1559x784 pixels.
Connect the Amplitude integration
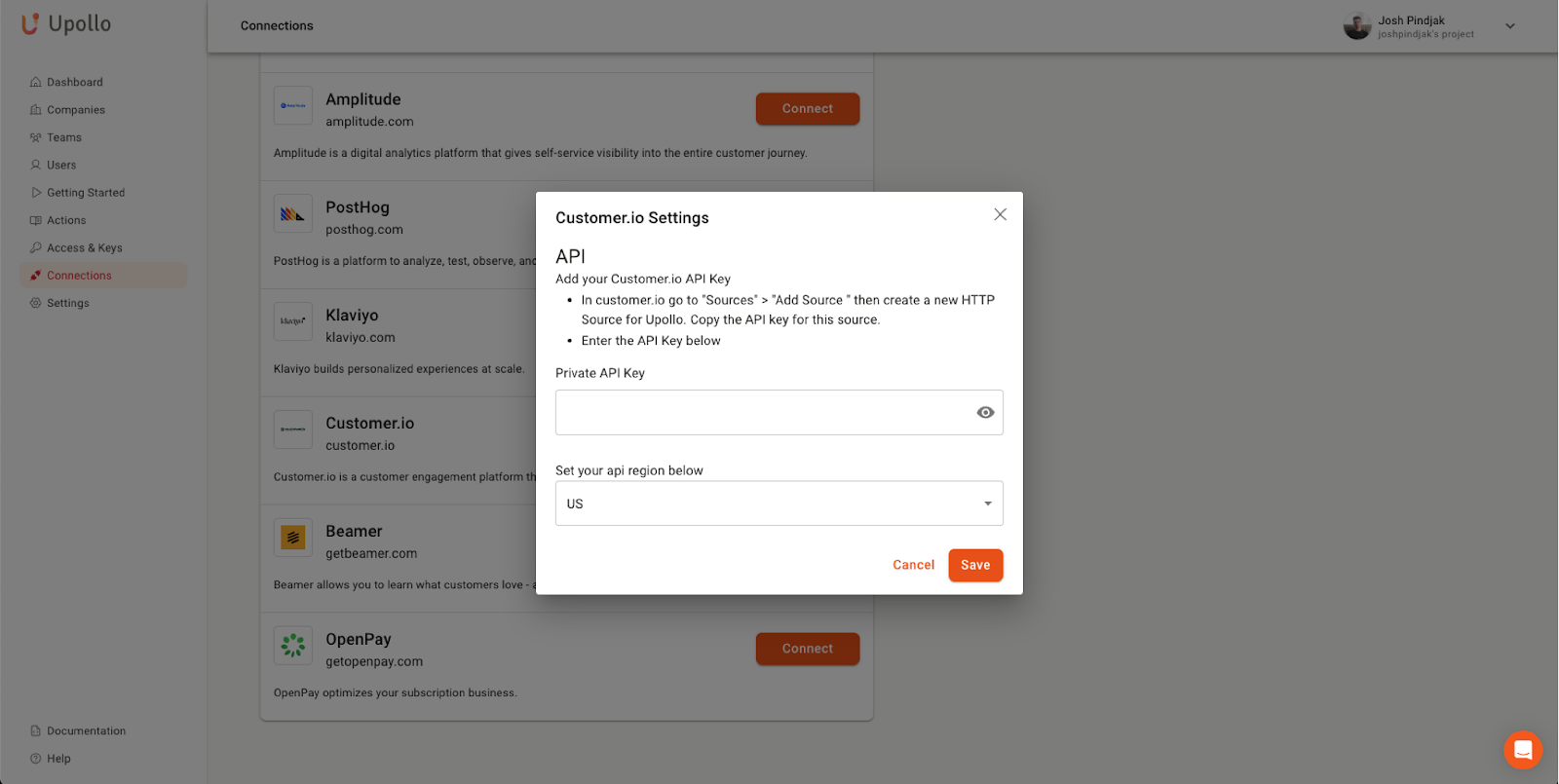tap(808, 109)
